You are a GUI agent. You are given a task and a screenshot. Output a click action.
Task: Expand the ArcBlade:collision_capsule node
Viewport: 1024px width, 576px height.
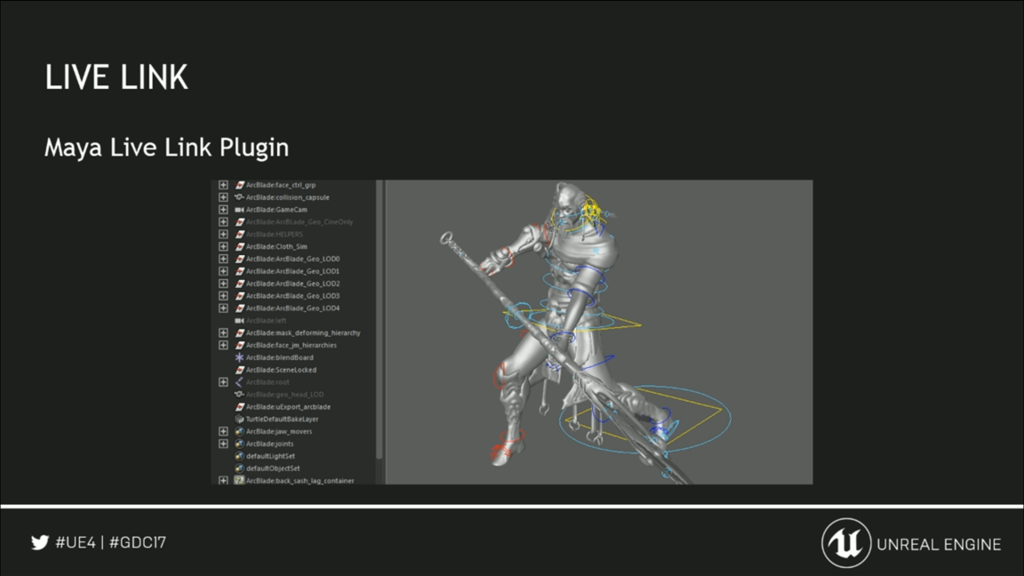[223, 197]
